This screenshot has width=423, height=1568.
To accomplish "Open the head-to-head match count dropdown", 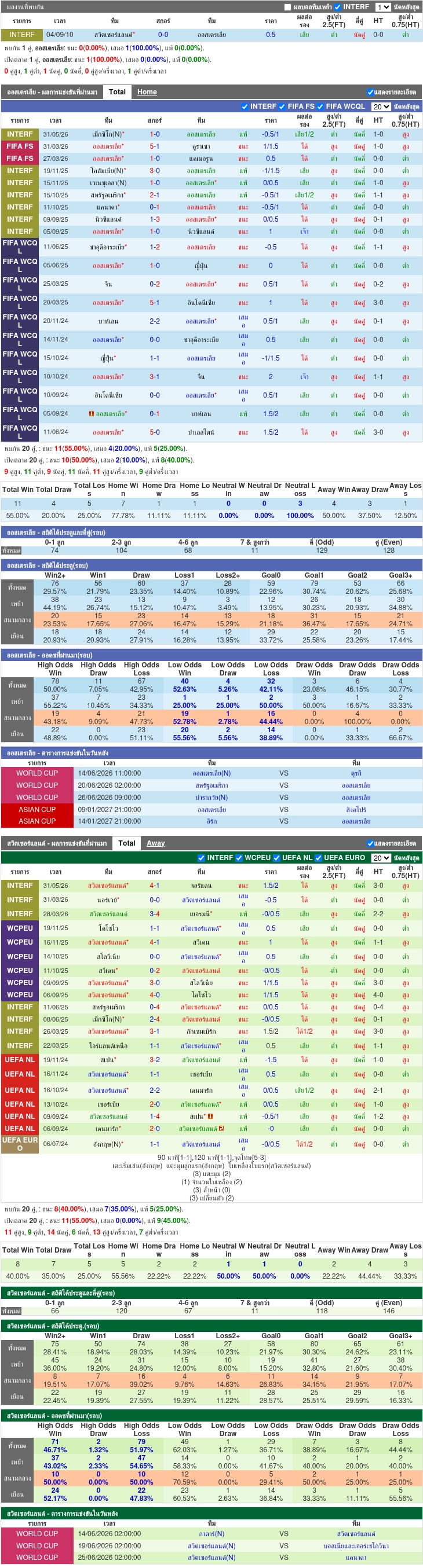I will [383, 8].
